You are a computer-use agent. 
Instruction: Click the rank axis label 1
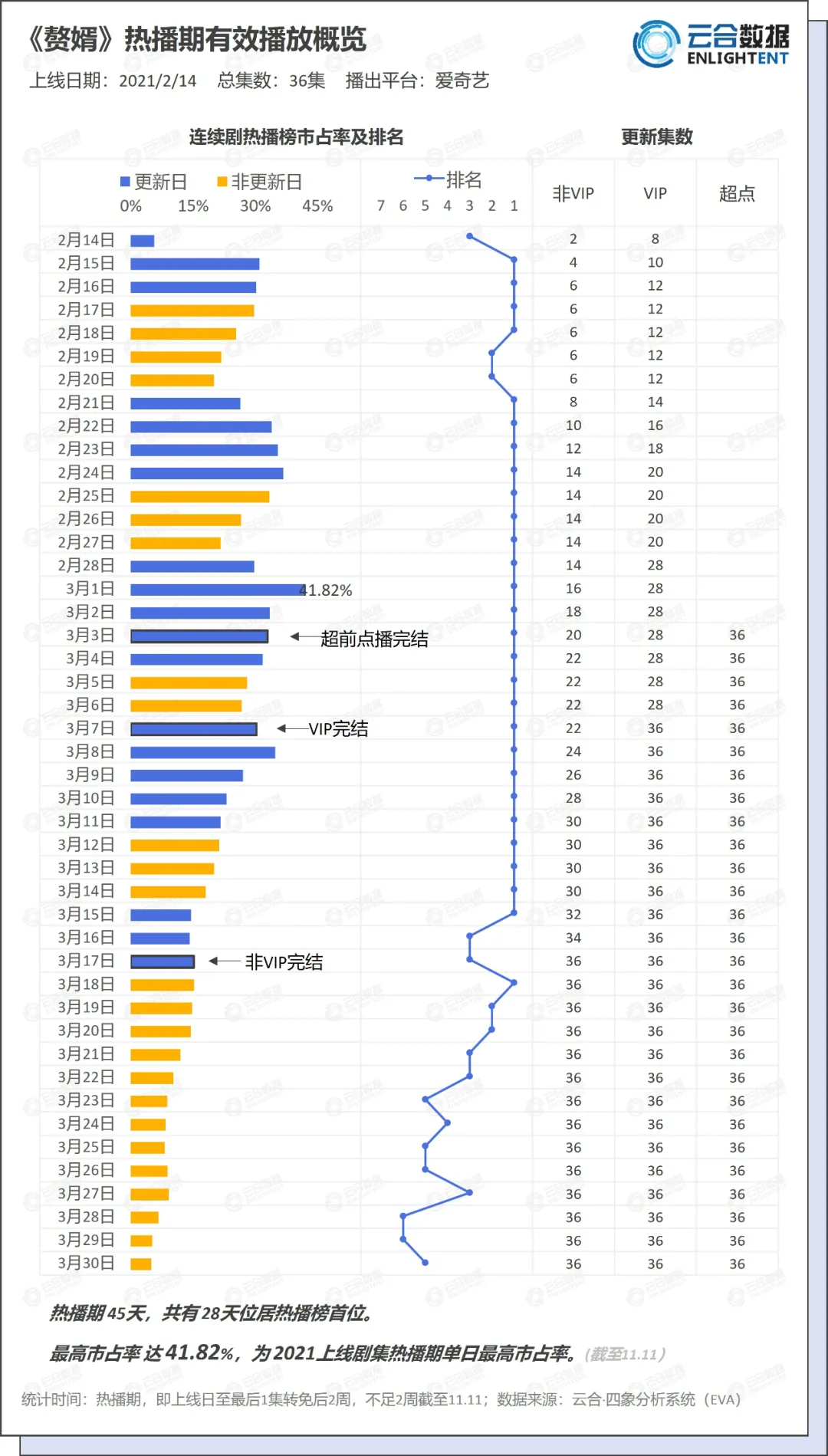tap(514, 205)
